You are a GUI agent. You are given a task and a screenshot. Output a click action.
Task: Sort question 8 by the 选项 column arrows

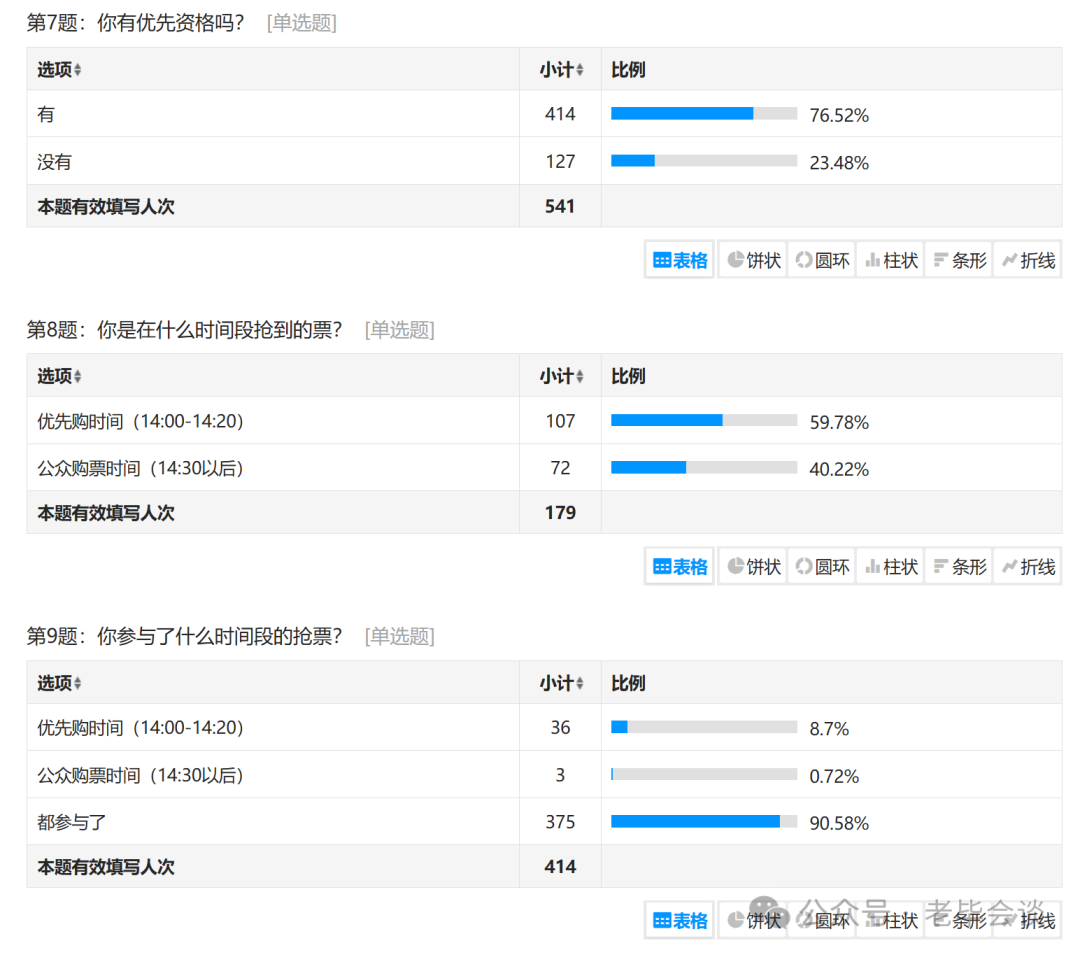tap(77, 376)
